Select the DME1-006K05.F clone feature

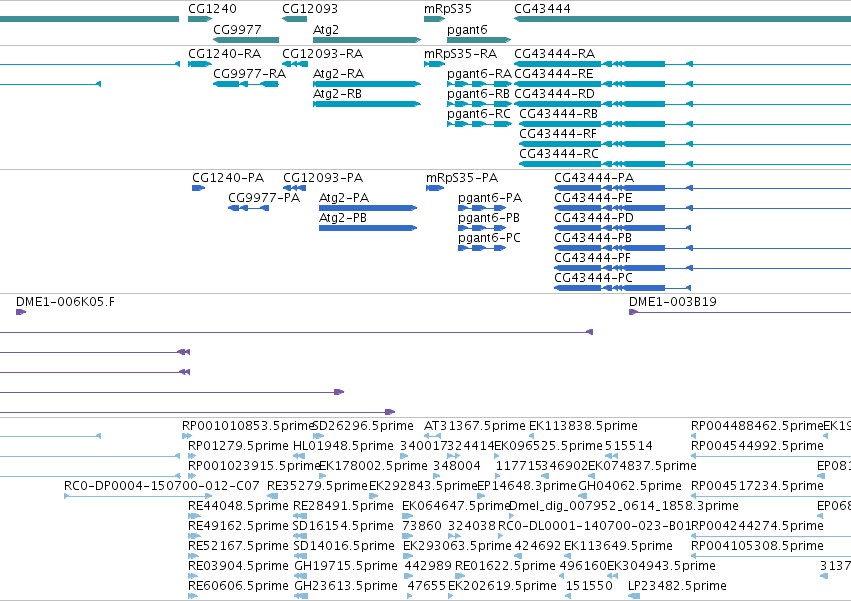21,312
